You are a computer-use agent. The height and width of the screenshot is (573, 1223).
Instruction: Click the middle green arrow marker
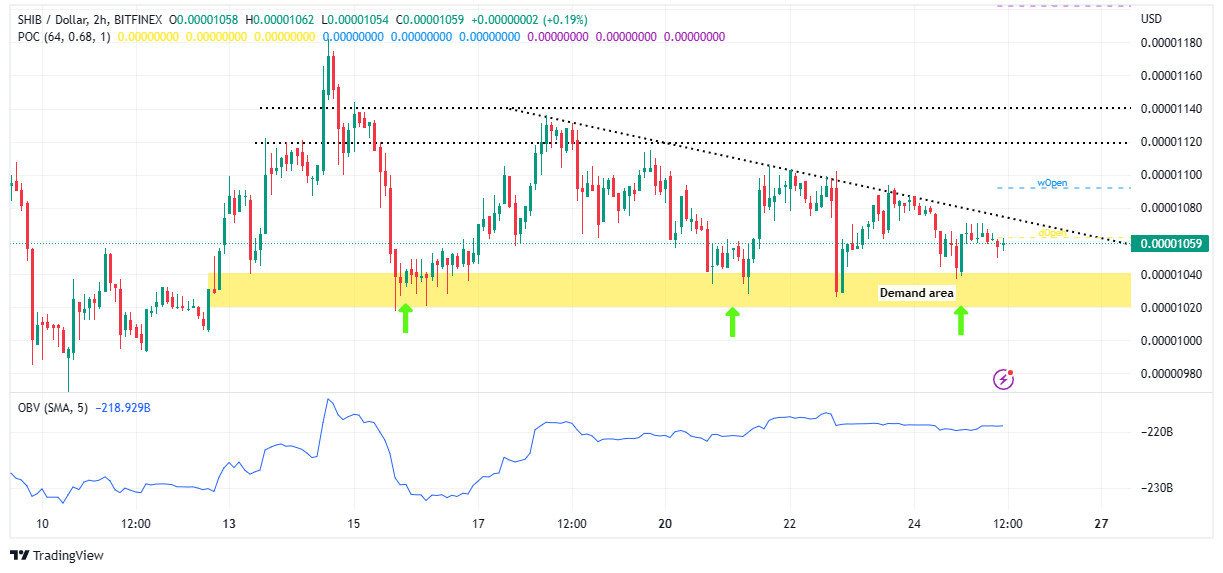tap(732, 322)
